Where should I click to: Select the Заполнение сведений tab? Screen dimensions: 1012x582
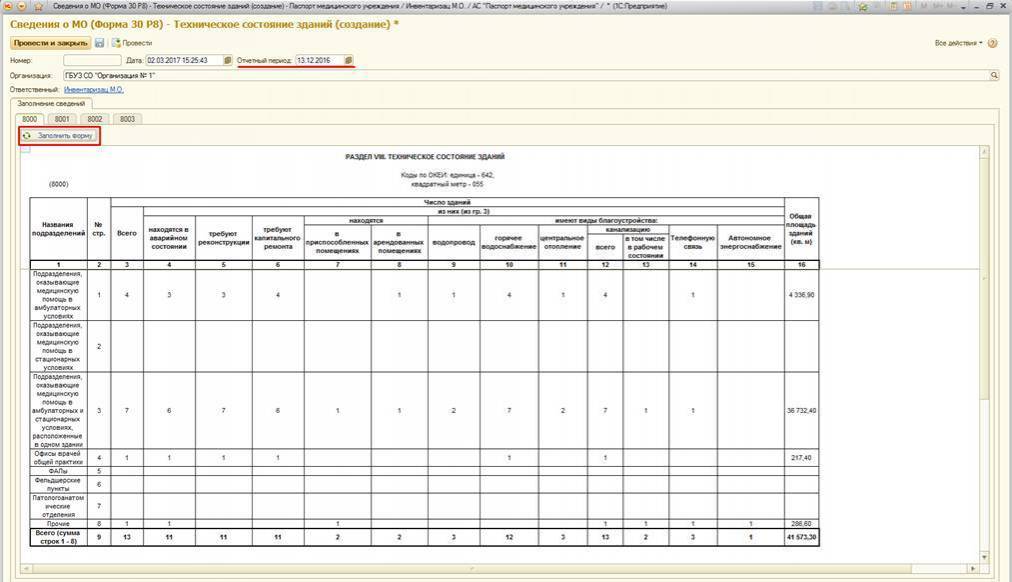[50, 103]
